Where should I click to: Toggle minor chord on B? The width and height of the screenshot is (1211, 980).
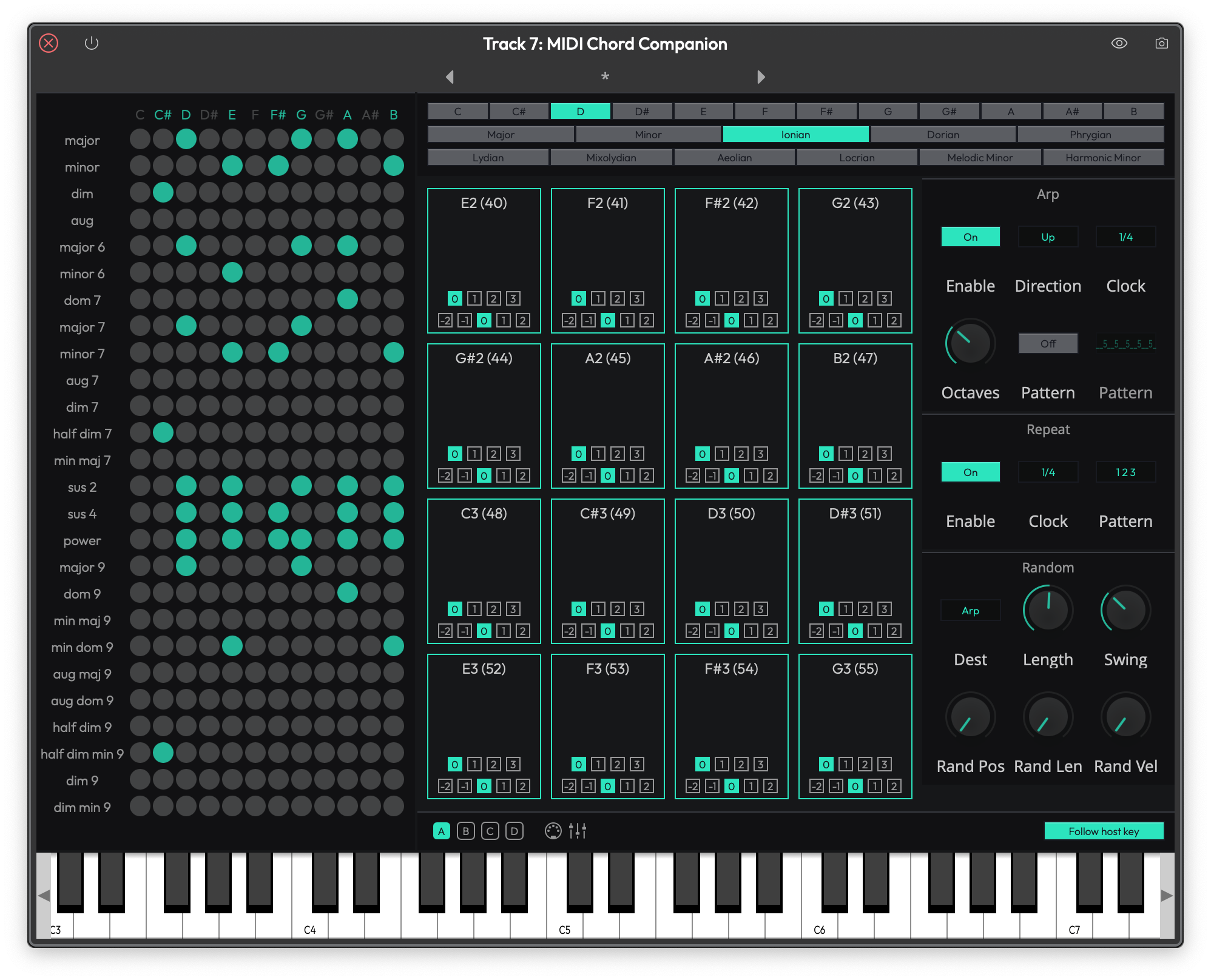pyautogui.click(x=394, y=166)
